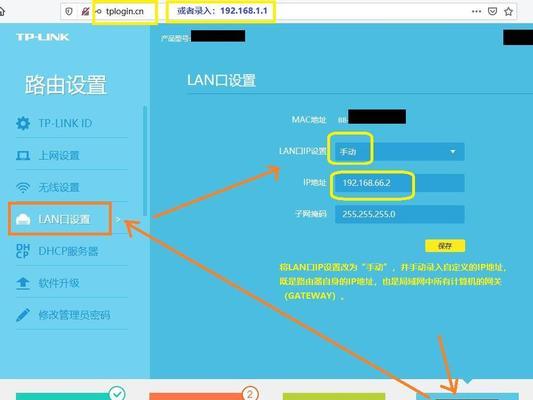Click the sidebar vertical scrollbar

(145, 160)
